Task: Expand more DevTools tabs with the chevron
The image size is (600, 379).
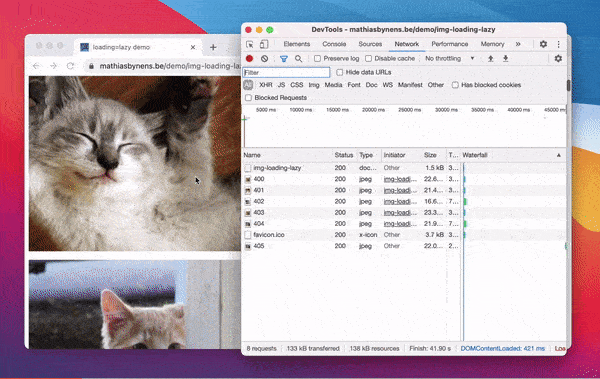Action: (x=518, y=44)
